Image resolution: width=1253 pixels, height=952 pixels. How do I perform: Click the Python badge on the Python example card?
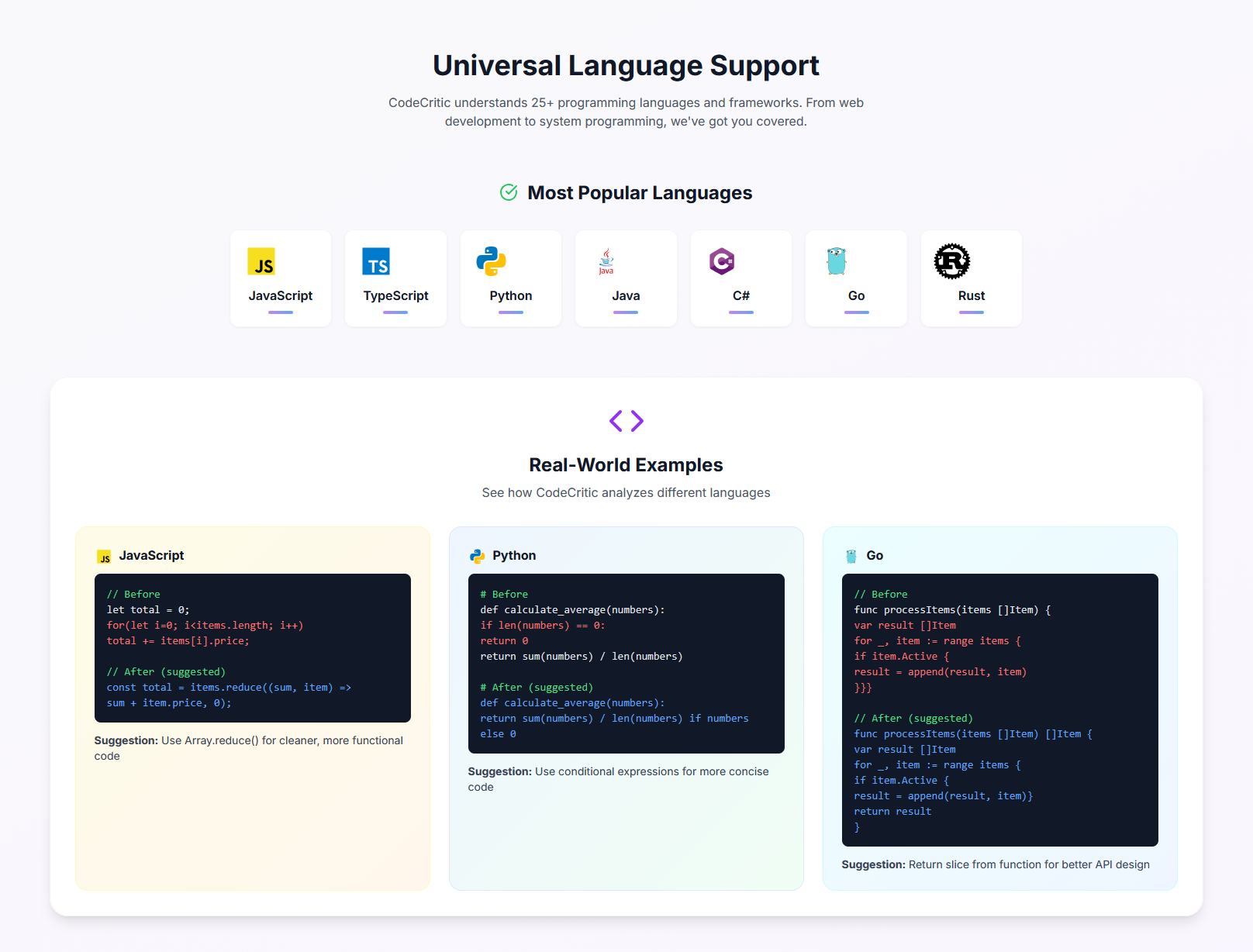tap(477, 555)
